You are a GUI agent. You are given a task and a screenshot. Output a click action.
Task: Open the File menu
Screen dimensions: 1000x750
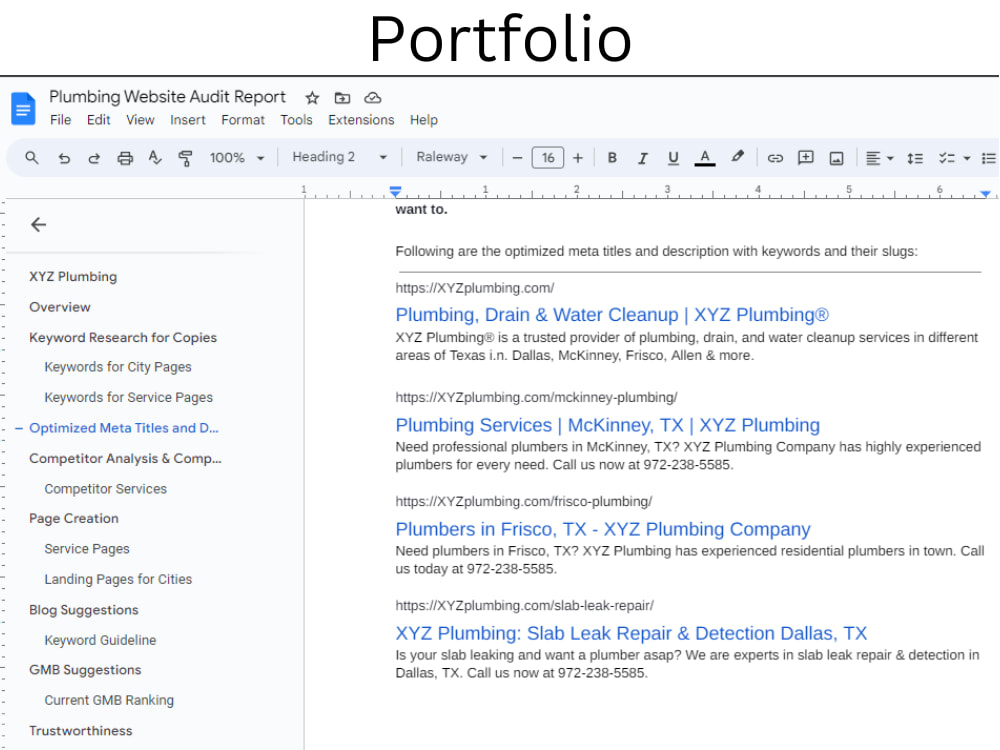tap(61, 120)
